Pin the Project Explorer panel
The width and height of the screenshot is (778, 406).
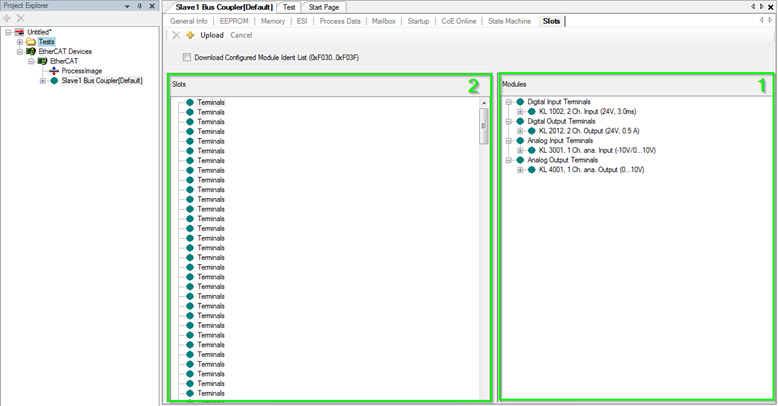pos(139,6)
